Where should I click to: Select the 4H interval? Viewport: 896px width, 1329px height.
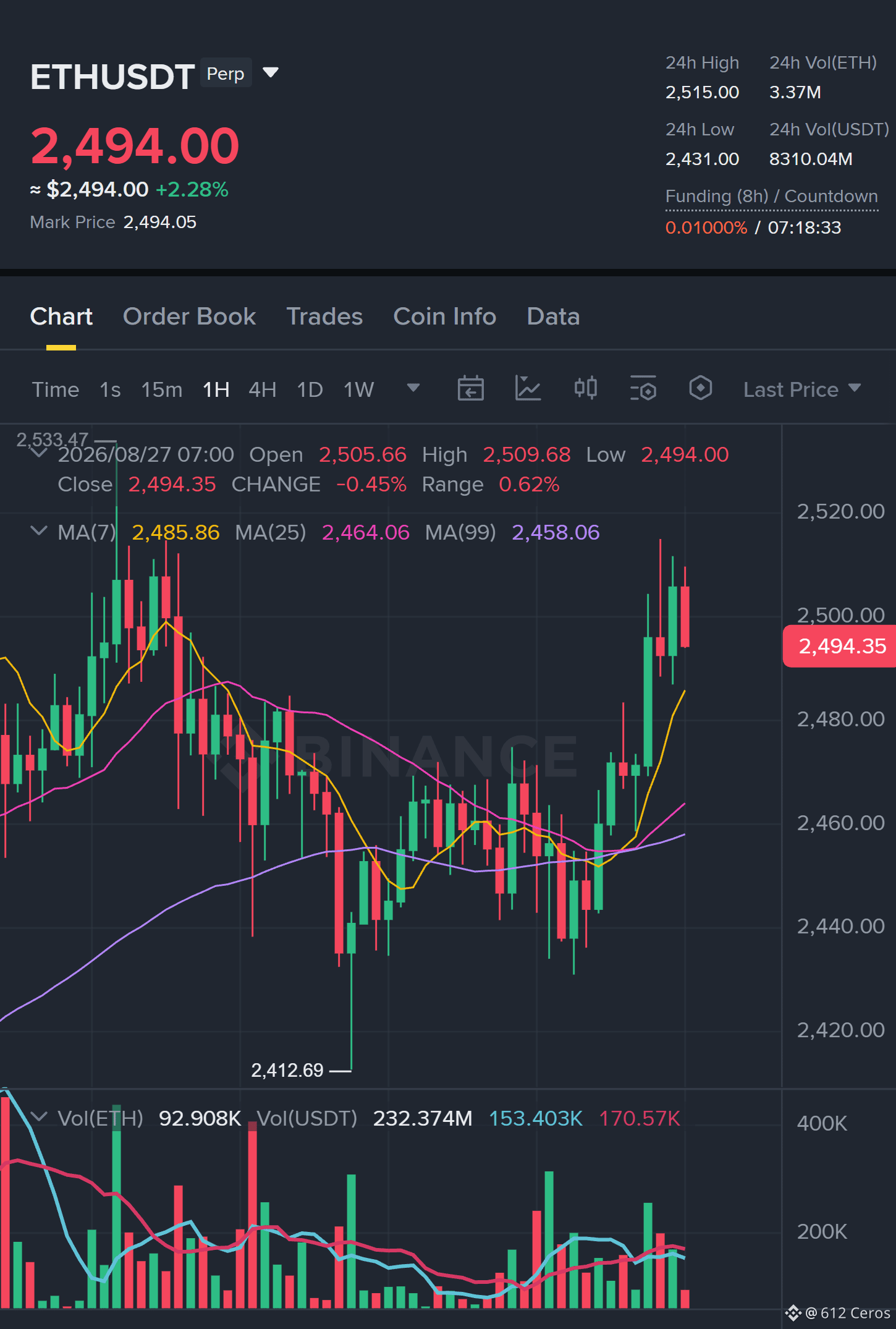[263, 389]
